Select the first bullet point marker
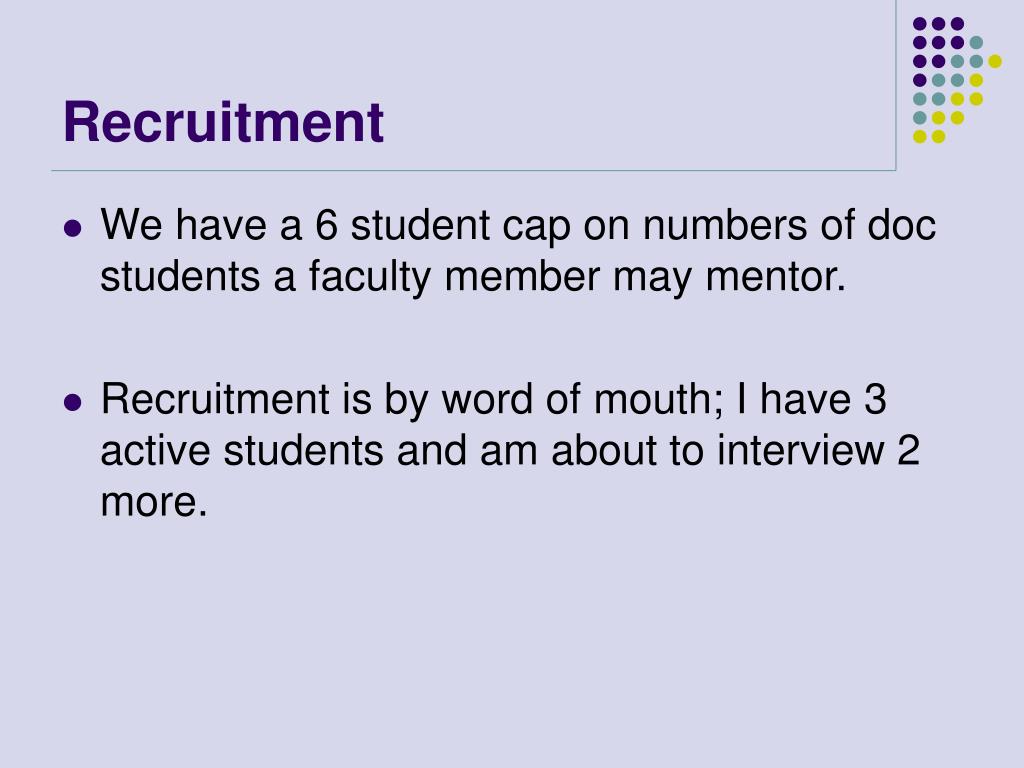This screenshot has width=1024, height=768. click(73, 229)
